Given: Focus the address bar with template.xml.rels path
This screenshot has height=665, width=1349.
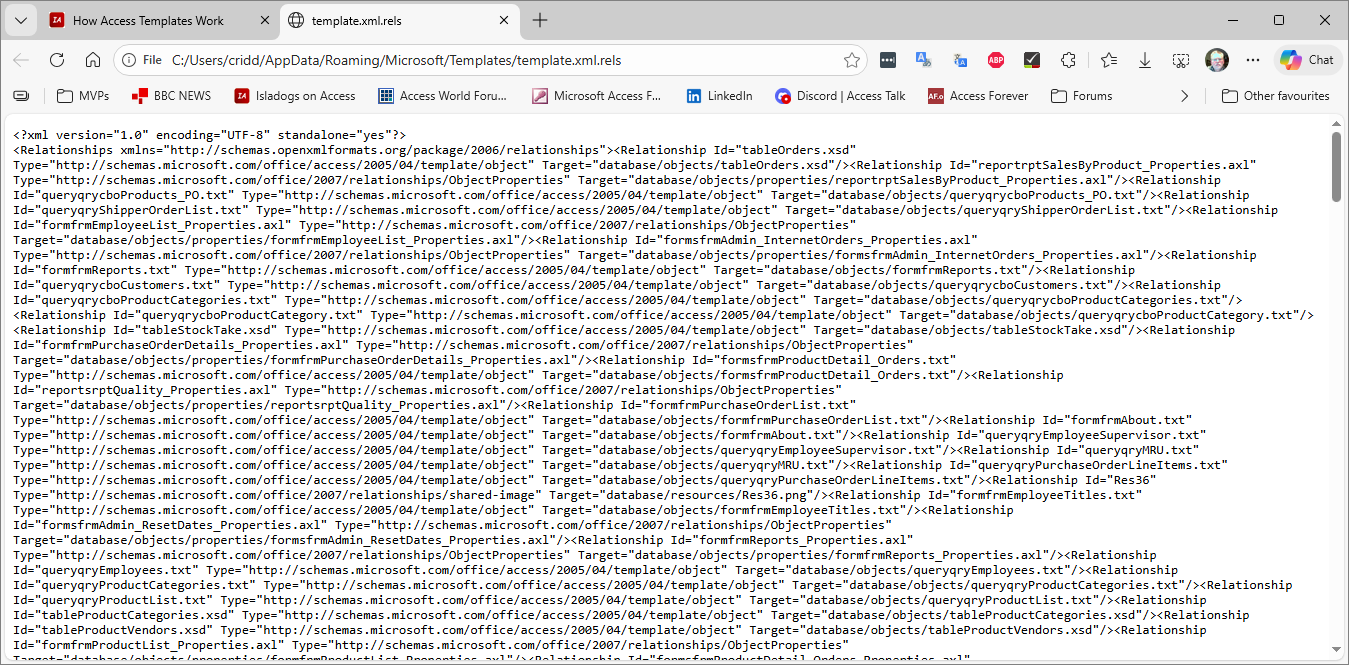Looking at the screenshot, I should [490, 60].
